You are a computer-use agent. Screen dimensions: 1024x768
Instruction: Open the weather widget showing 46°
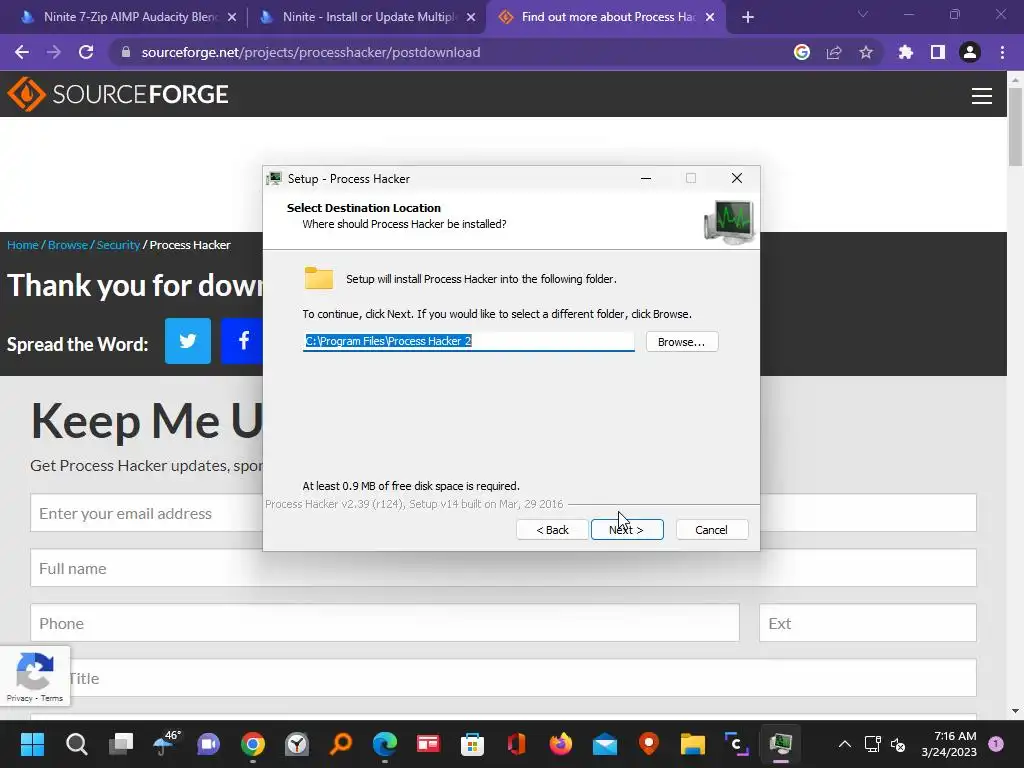point(166,743)
